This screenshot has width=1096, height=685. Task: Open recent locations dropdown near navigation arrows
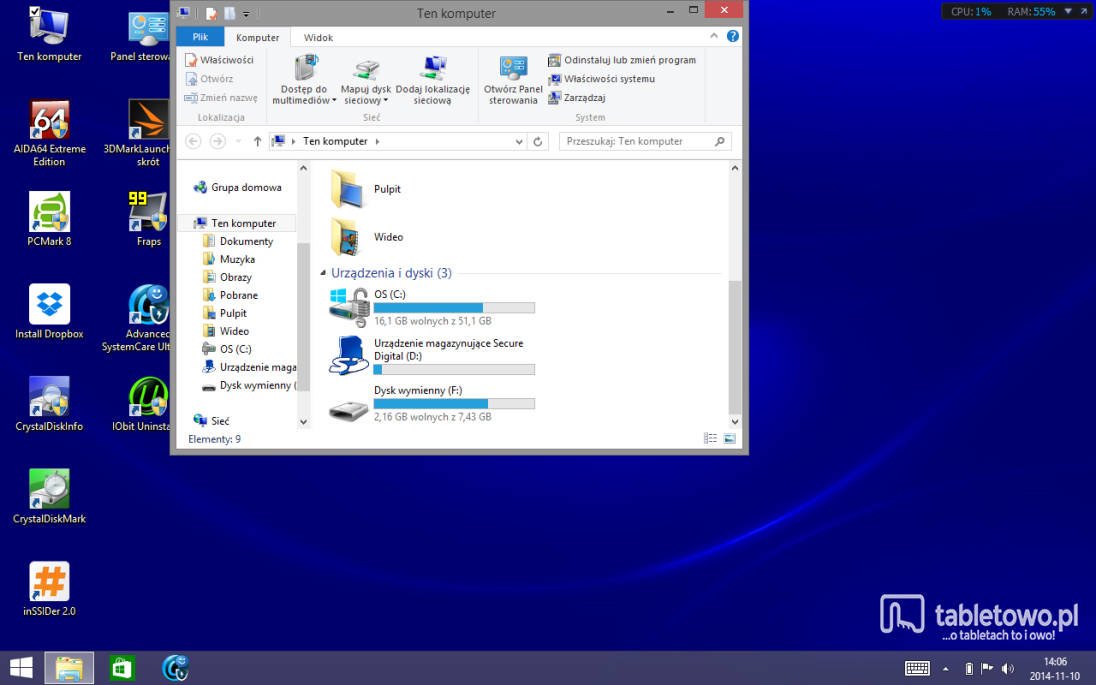pyautogui.click(x=238, y=141)
